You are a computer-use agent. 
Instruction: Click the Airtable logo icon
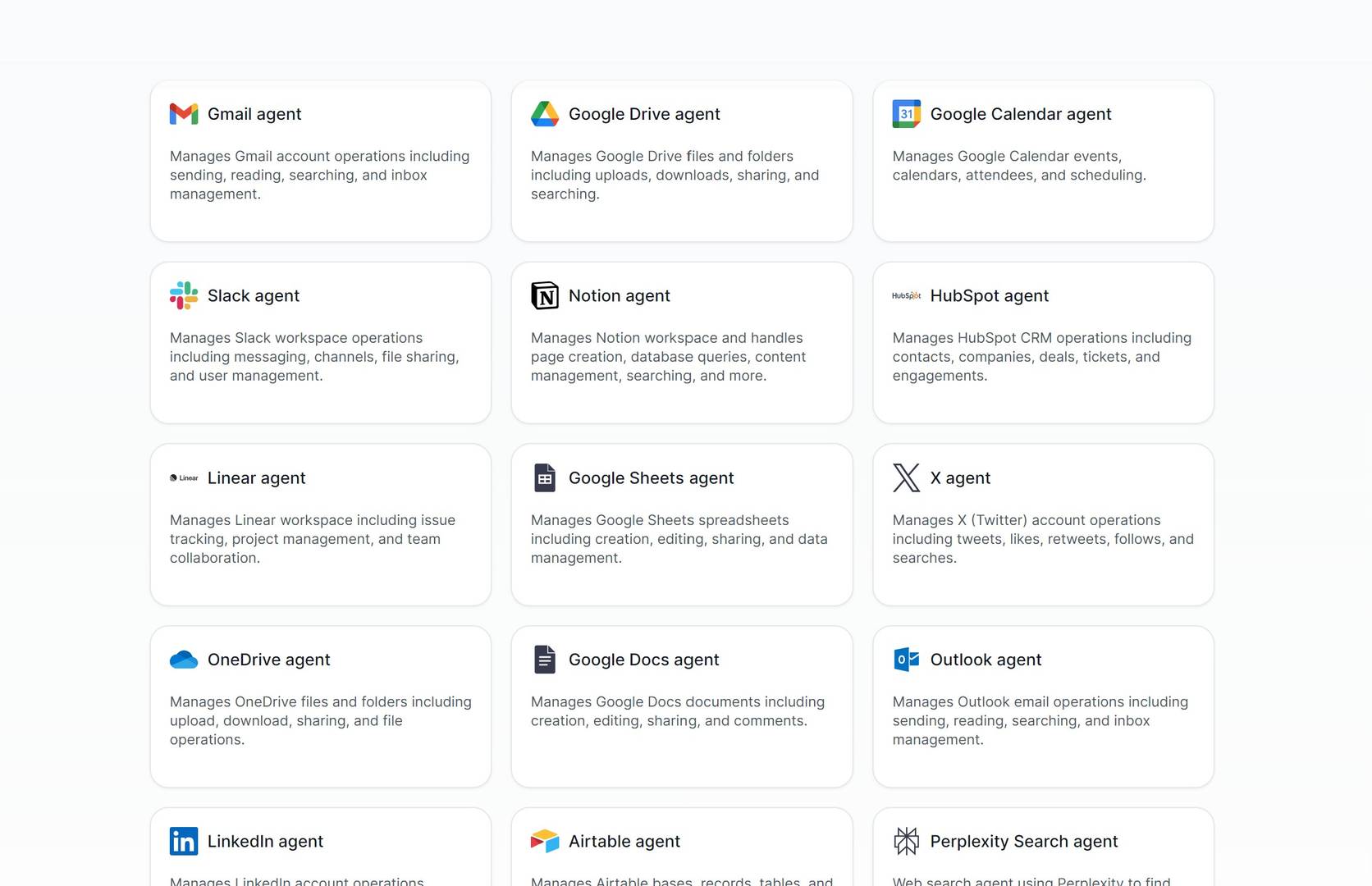click(x=545, y=842)
